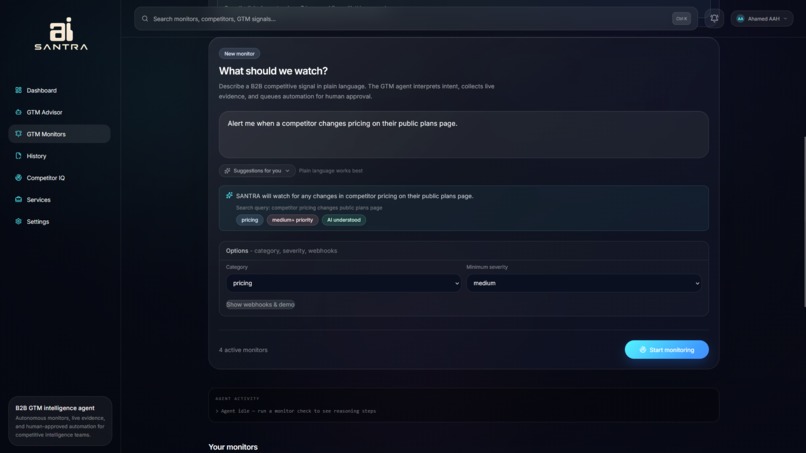Open notifications bell icon
The height and width of the screenshot is (453, 806).
[x=714, y=19]
